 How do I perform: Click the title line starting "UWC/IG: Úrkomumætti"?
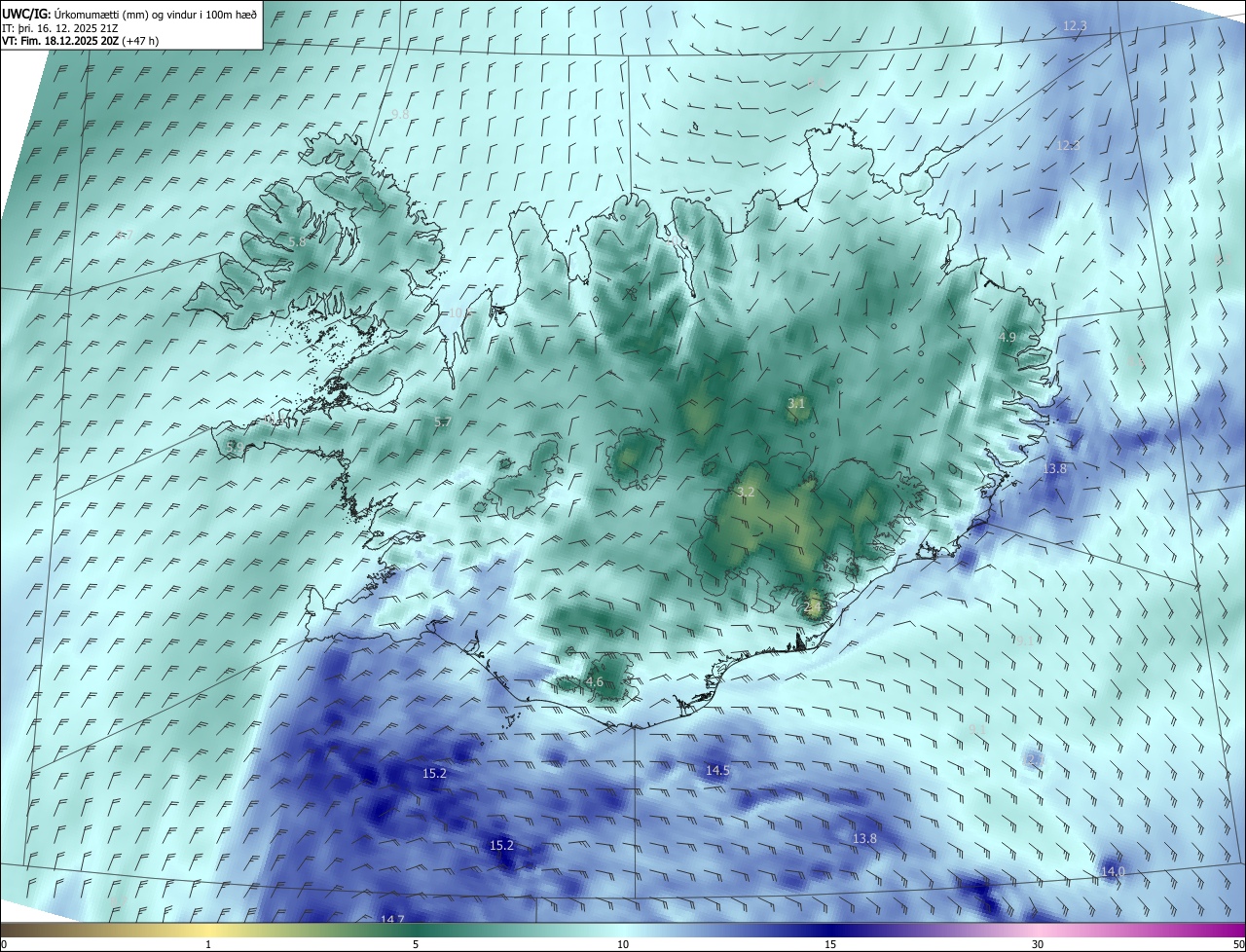tap(129, 14)
